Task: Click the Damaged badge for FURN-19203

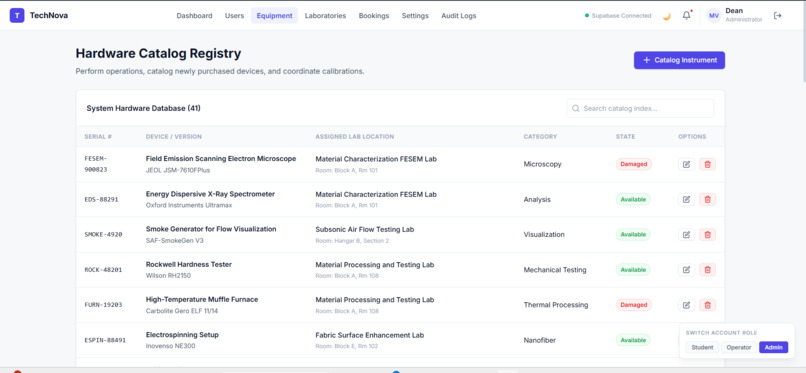Action: [634, 305]
